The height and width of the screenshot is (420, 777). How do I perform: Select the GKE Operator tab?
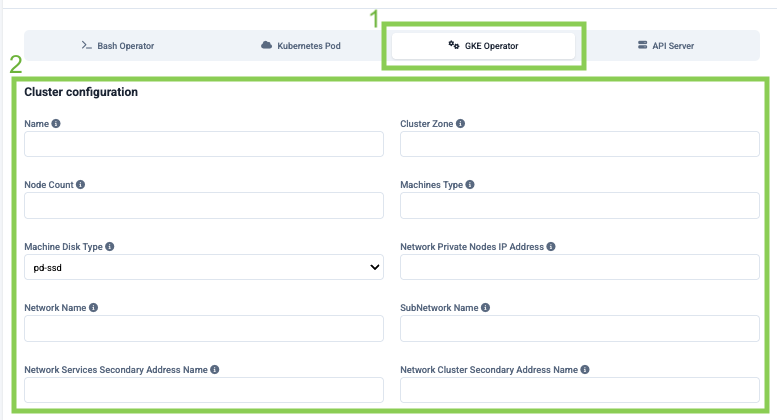[x=483, y=46]
